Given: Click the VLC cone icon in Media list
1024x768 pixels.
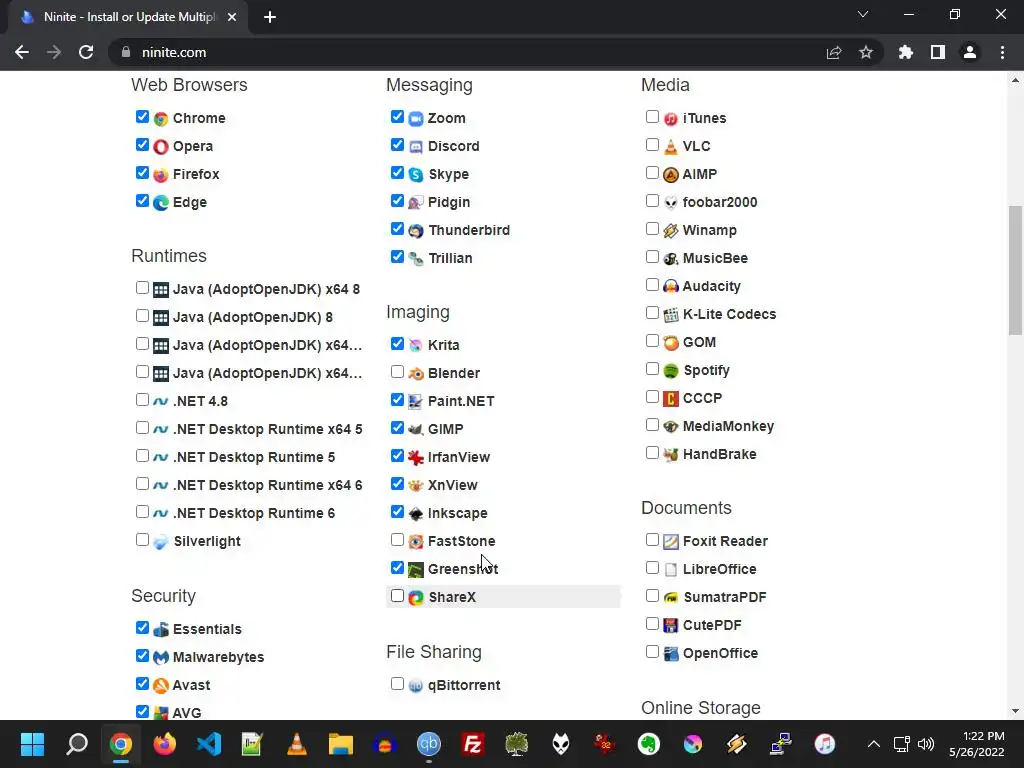Looking at the screenshot, I should point(671,147).
